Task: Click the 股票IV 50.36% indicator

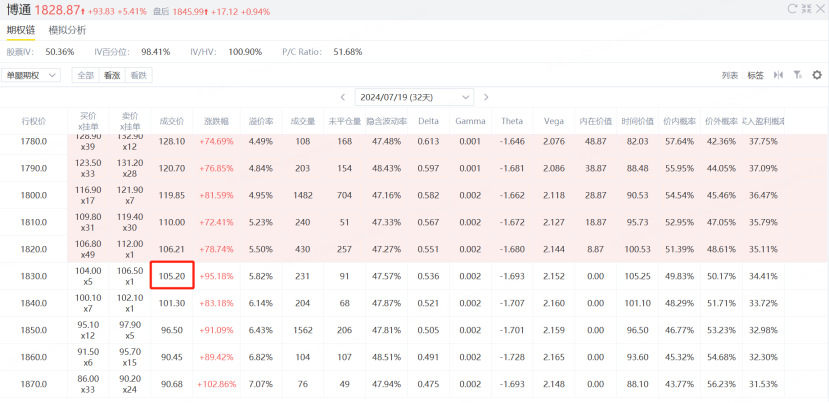Action: point(40,52)
